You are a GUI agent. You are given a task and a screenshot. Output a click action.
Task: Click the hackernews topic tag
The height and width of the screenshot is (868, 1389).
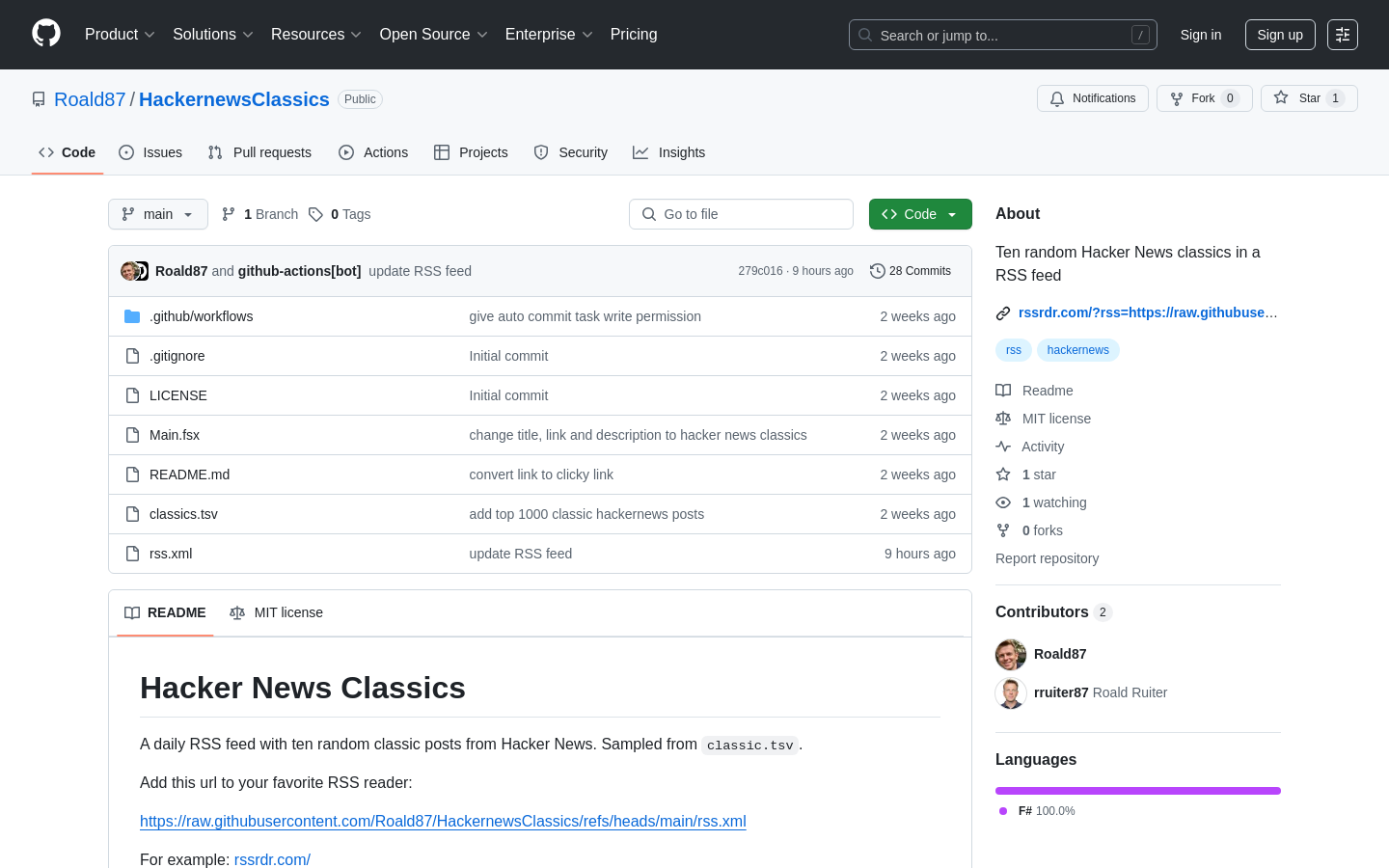click(1078, 350)
